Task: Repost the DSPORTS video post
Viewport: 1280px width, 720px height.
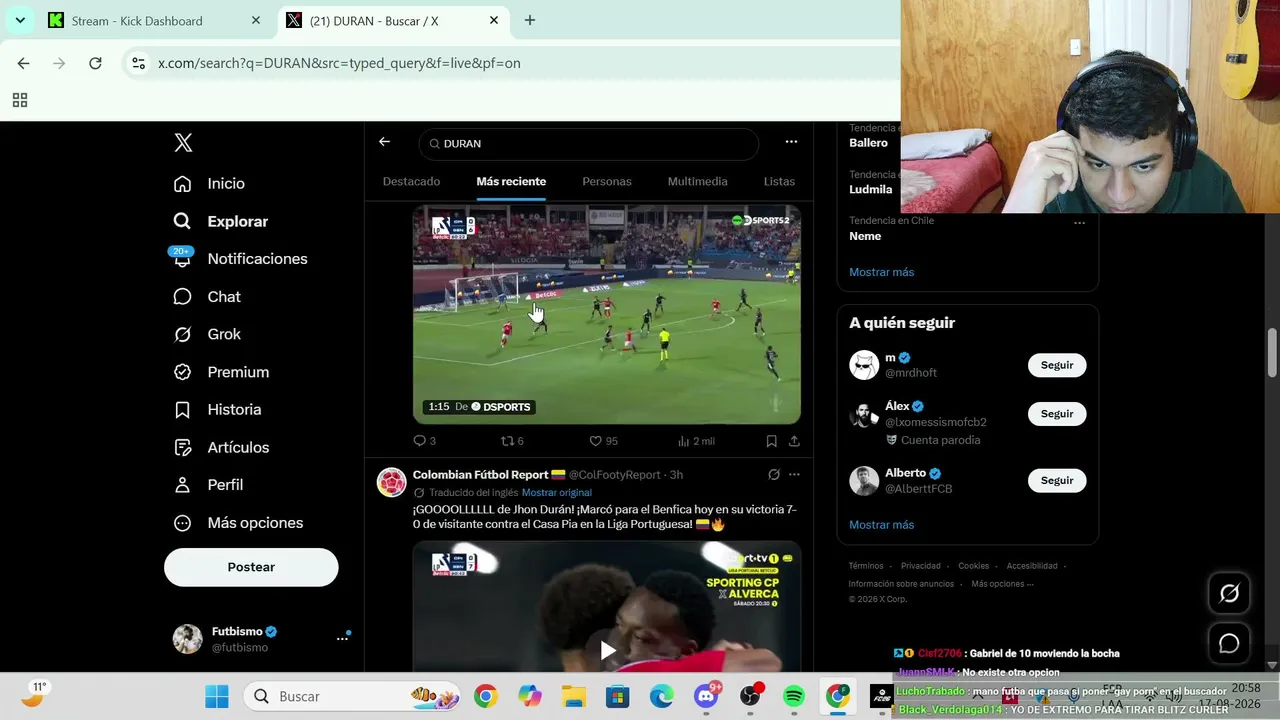Action: point(512,441)
